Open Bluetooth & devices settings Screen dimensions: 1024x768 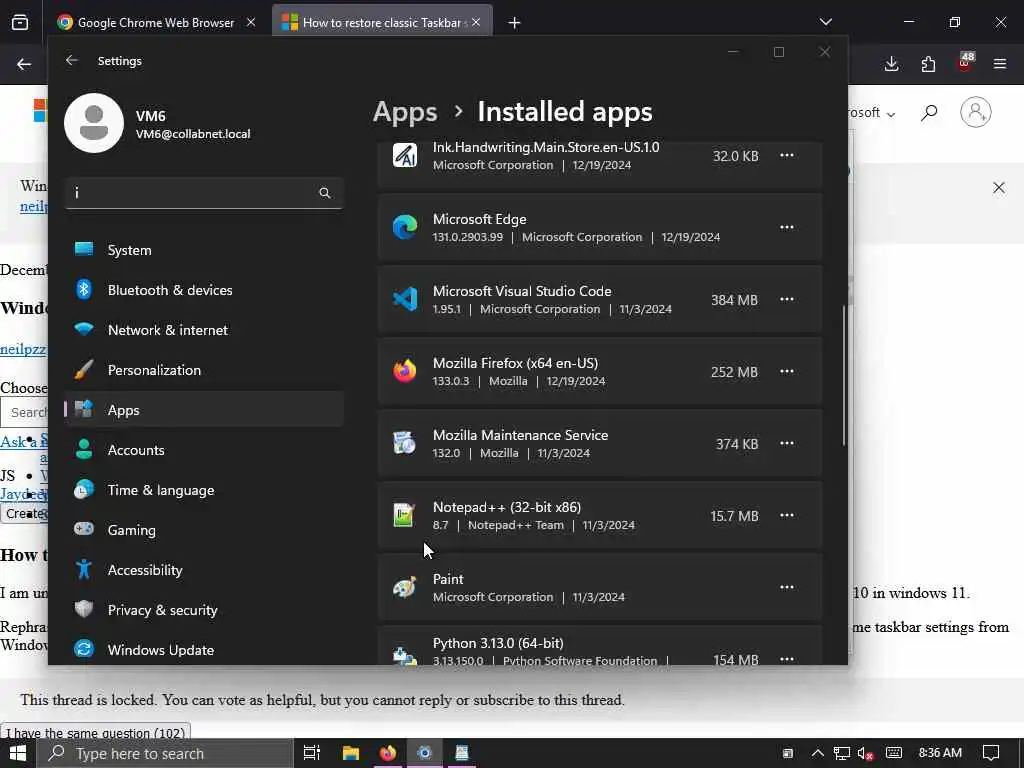(x=204, y=290)
